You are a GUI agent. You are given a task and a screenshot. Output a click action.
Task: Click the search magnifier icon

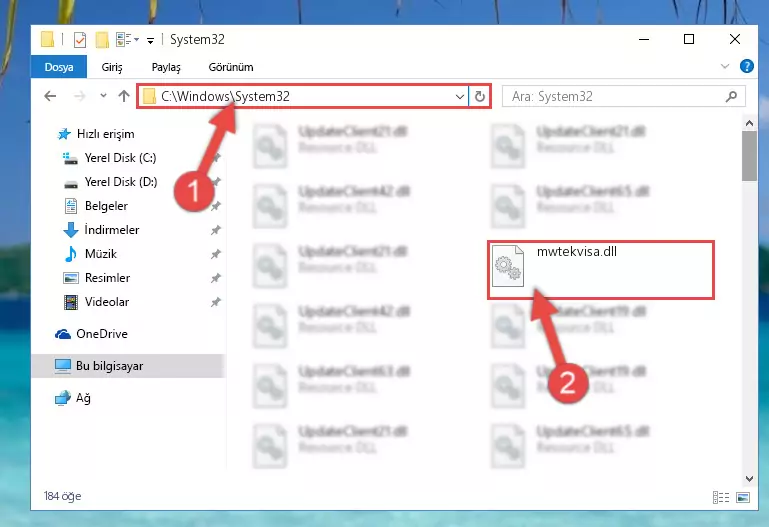pos(731,97)
